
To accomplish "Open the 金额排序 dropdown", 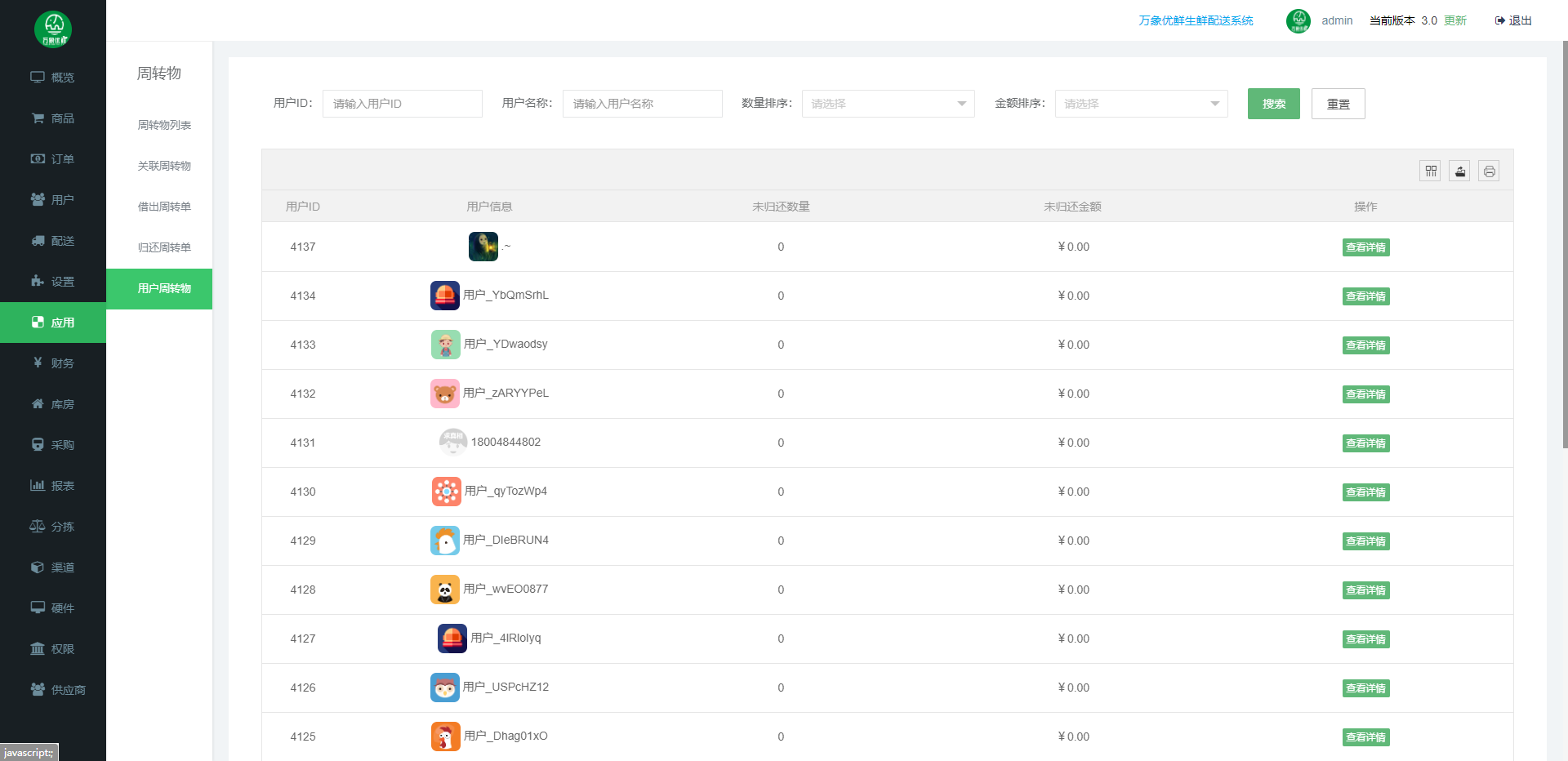I will click(1141, 104).
